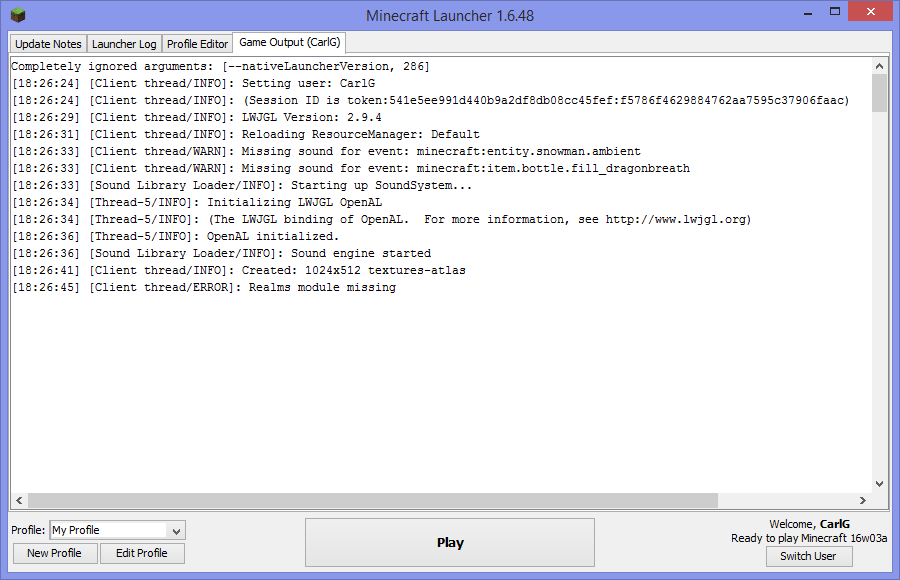
Task: Click the 'Sound engine started' log line
Action: click(222, 253)
